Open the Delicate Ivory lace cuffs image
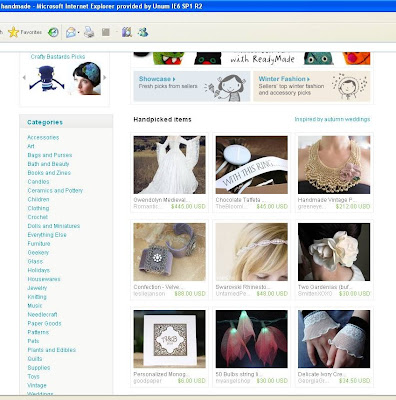Image resolution: width=396 pixels, height=400 pixels. pos(334,339)
